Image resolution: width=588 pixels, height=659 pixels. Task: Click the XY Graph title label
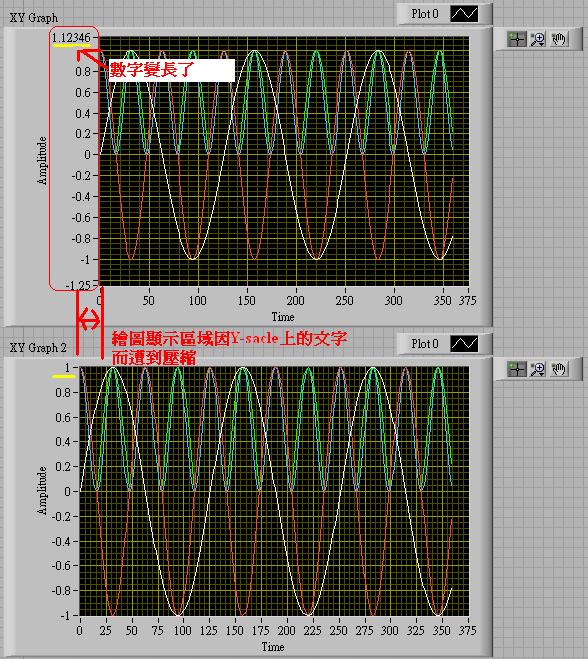[34, 18]
